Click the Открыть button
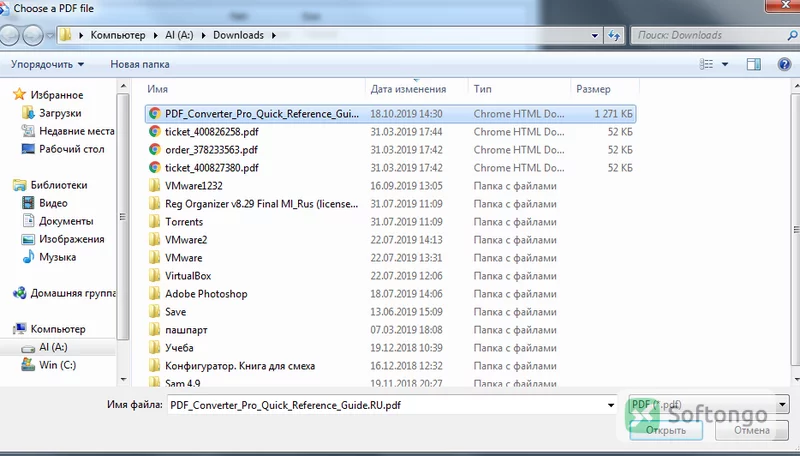The width and height of the screenshot is (800, 456). [666, 430]
